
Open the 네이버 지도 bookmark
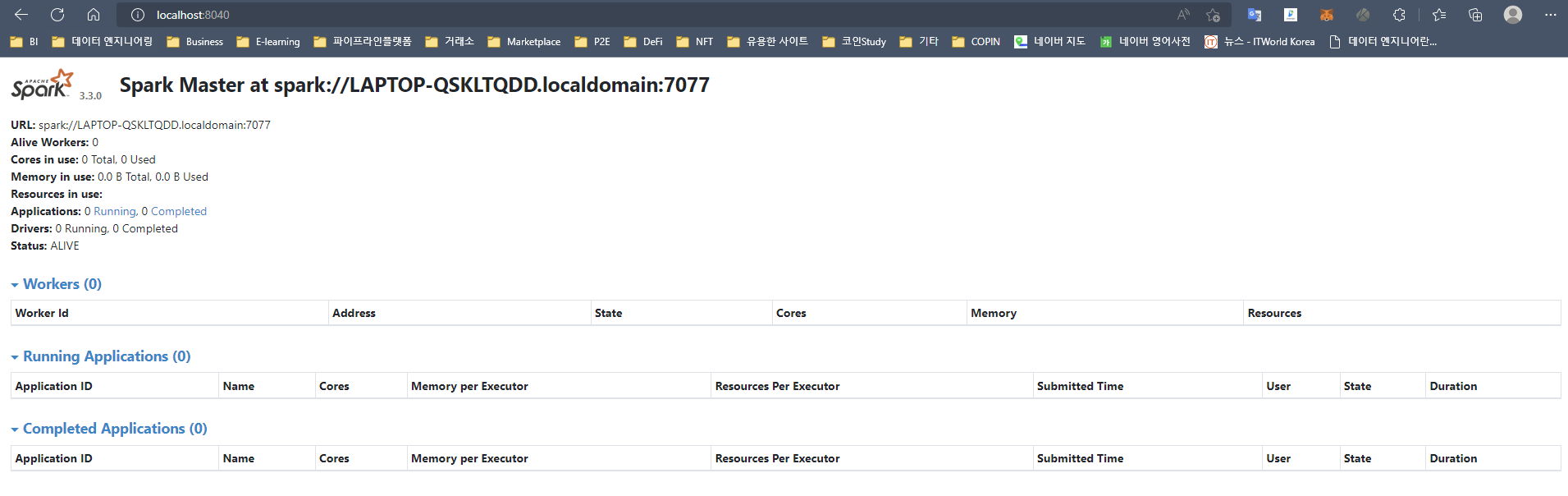[x=1049, y=41]
